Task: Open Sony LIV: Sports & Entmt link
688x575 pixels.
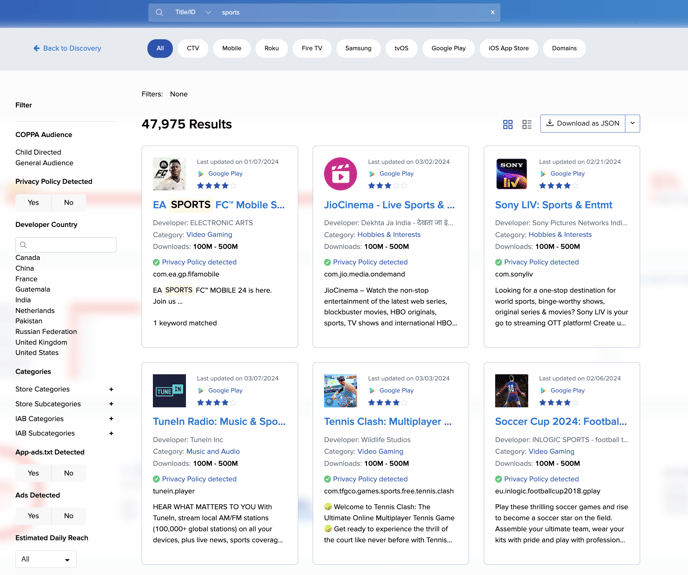Action: point(553,205)
